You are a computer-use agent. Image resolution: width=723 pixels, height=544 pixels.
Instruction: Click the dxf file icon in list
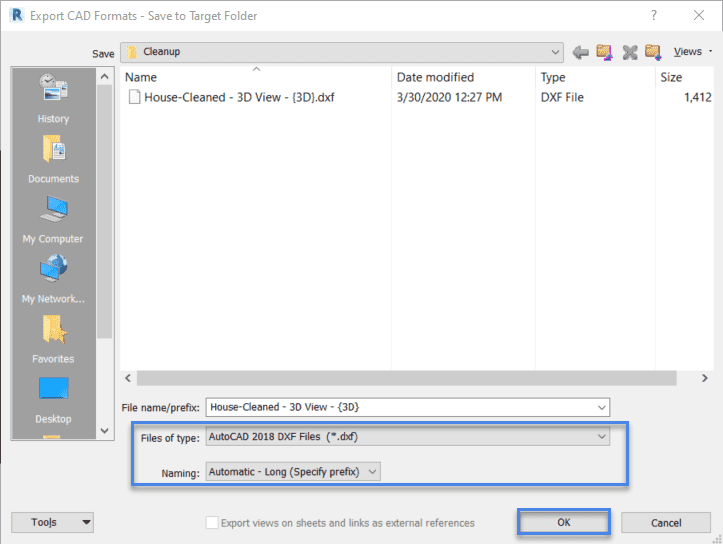tap(134, 97)
